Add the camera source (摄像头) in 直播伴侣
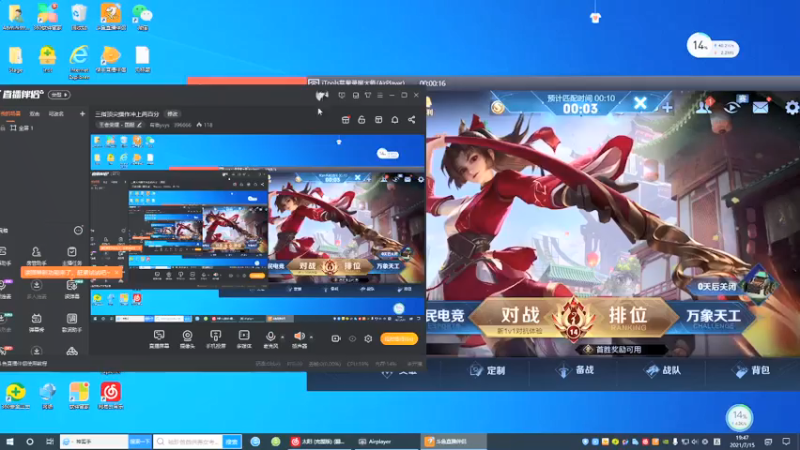This screenshot has height=450, width=800. pyautogui.click(x=187, y=339)
